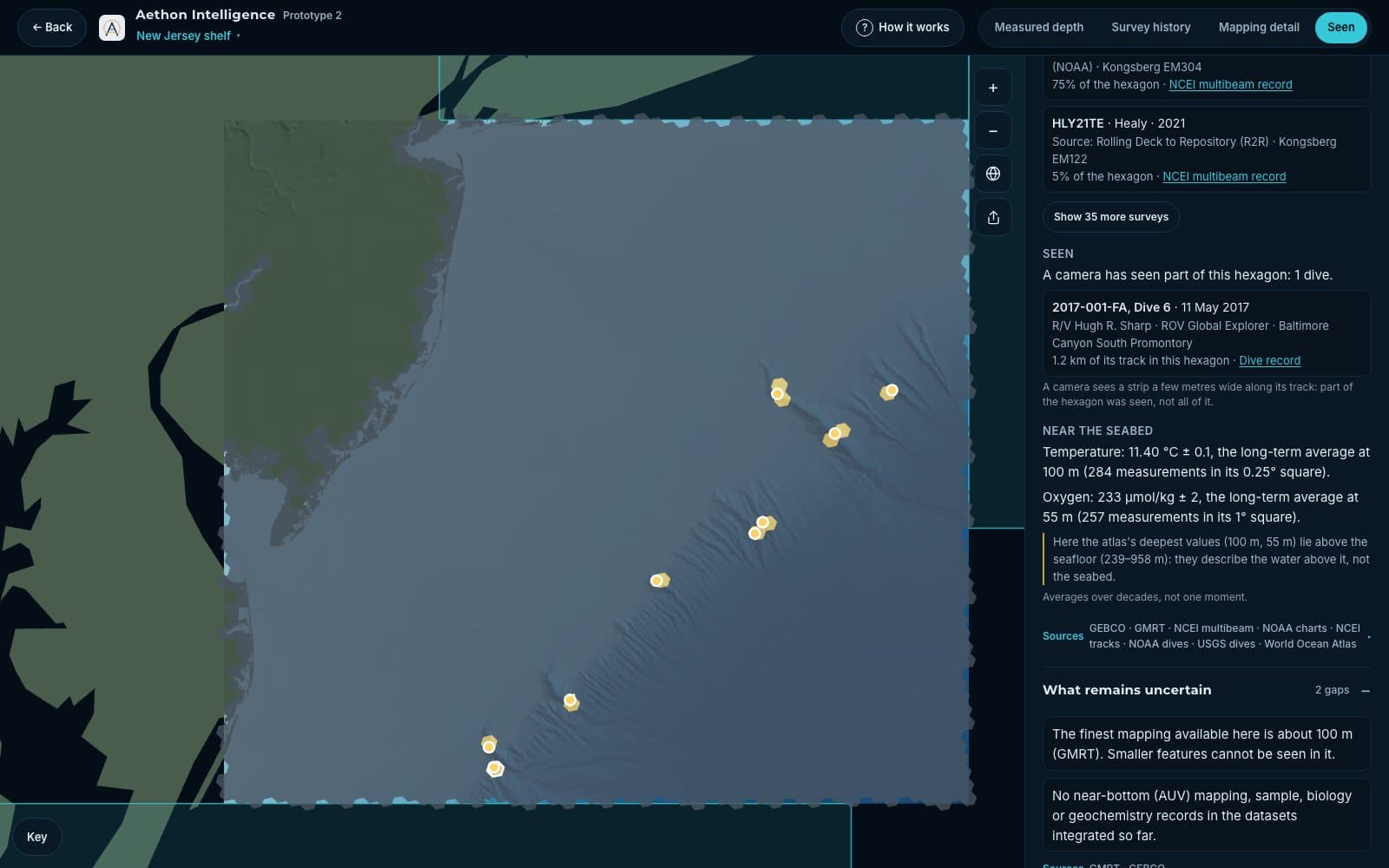Select the Seen tab
The image size is (1389, 868).
(1340, 27)
